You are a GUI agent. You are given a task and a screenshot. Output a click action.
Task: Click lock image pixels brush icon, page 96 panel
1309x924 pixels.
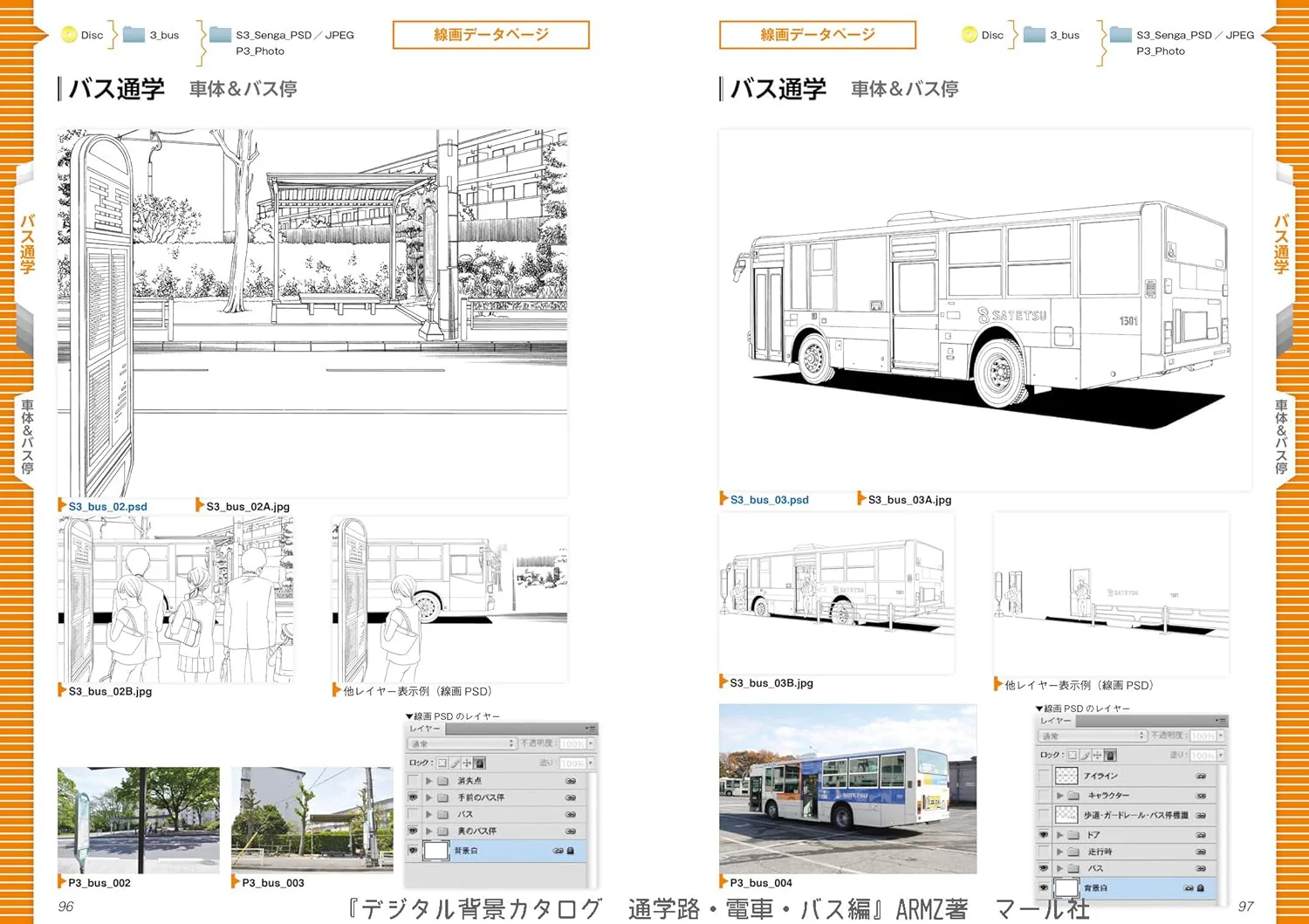tap(455, 763)
